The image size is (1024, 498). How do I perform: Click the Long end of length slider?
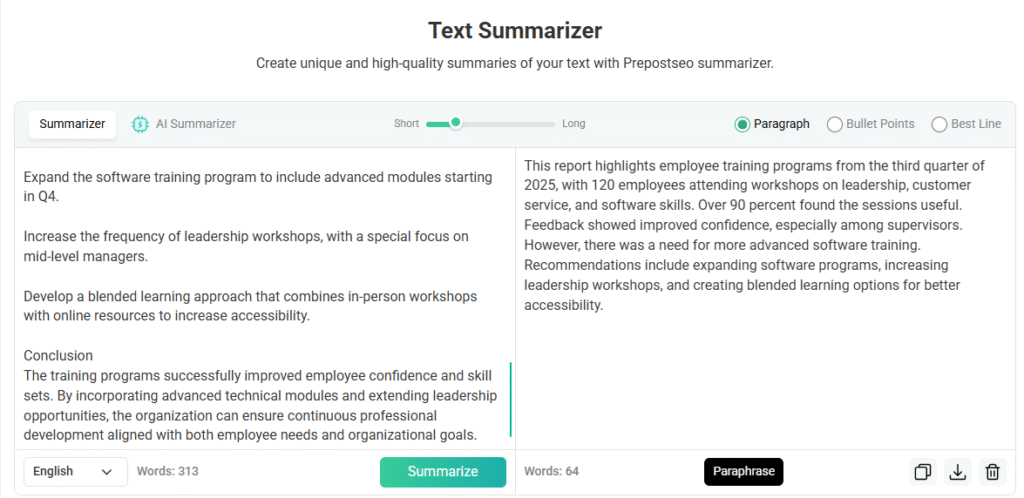pyautogui.click(x=573, y=124)
